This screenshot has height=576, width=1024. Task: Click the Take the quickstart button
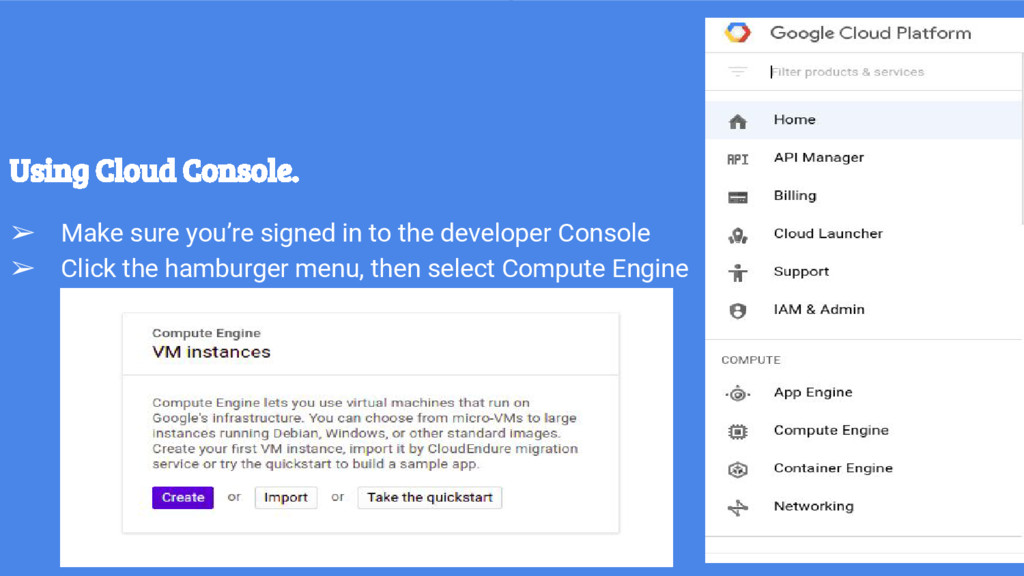click(430, 498)
